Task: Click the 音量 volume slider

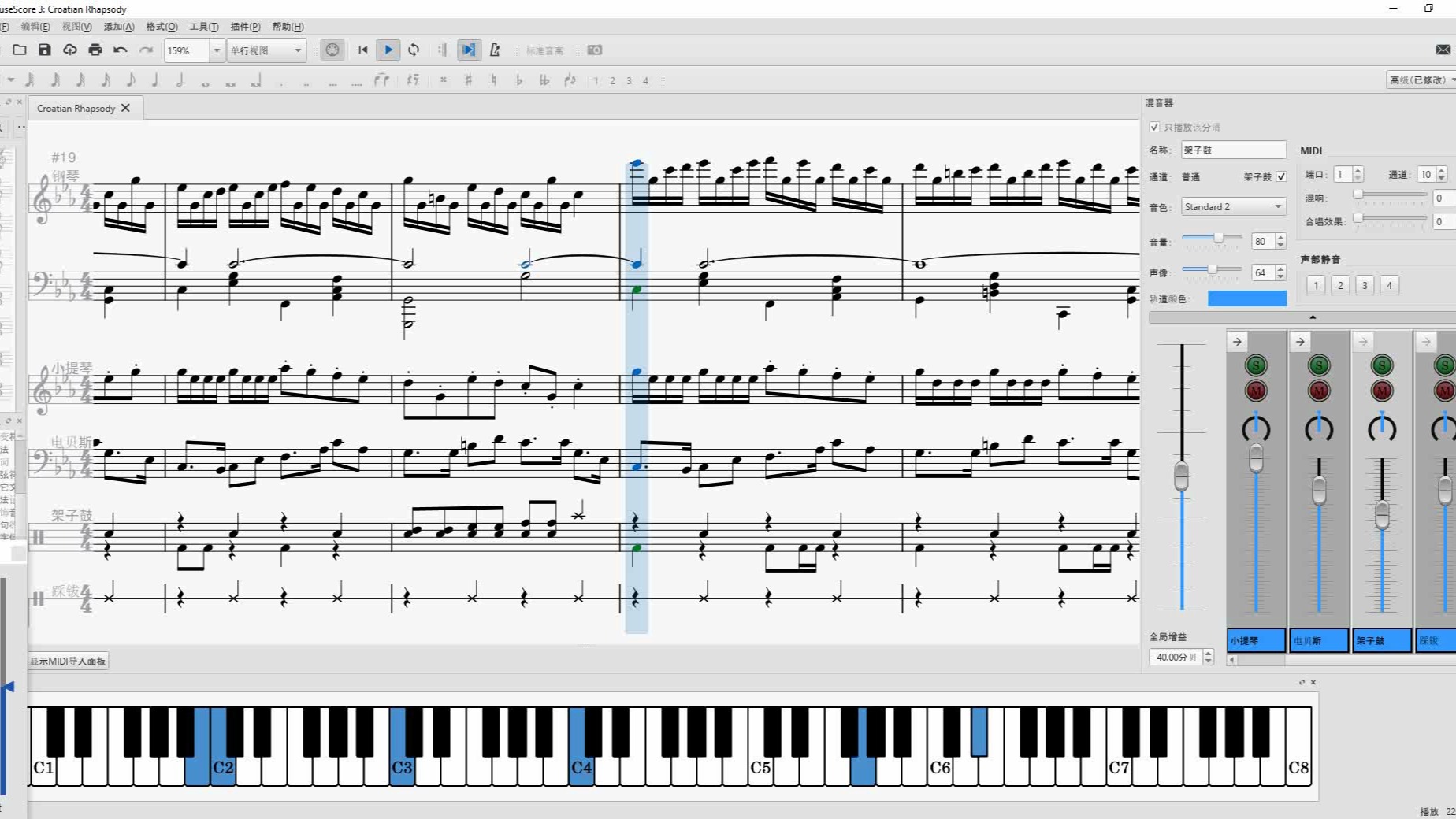Action: pos(1212,238)
